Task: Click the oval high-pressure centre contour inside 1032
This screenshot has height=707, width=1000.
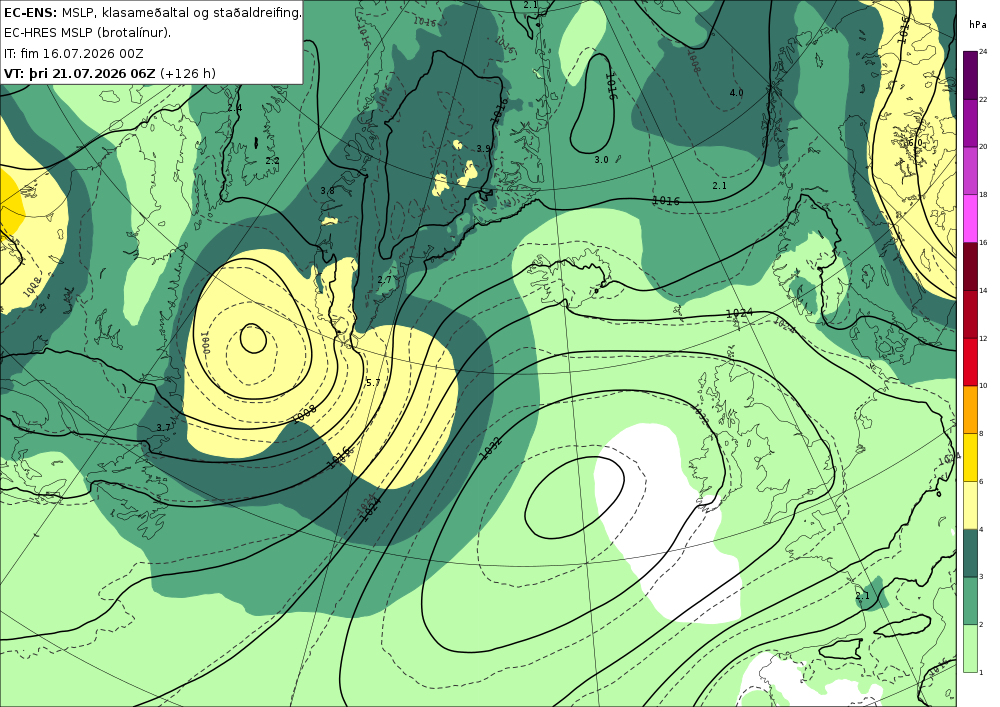Action: 575,498
